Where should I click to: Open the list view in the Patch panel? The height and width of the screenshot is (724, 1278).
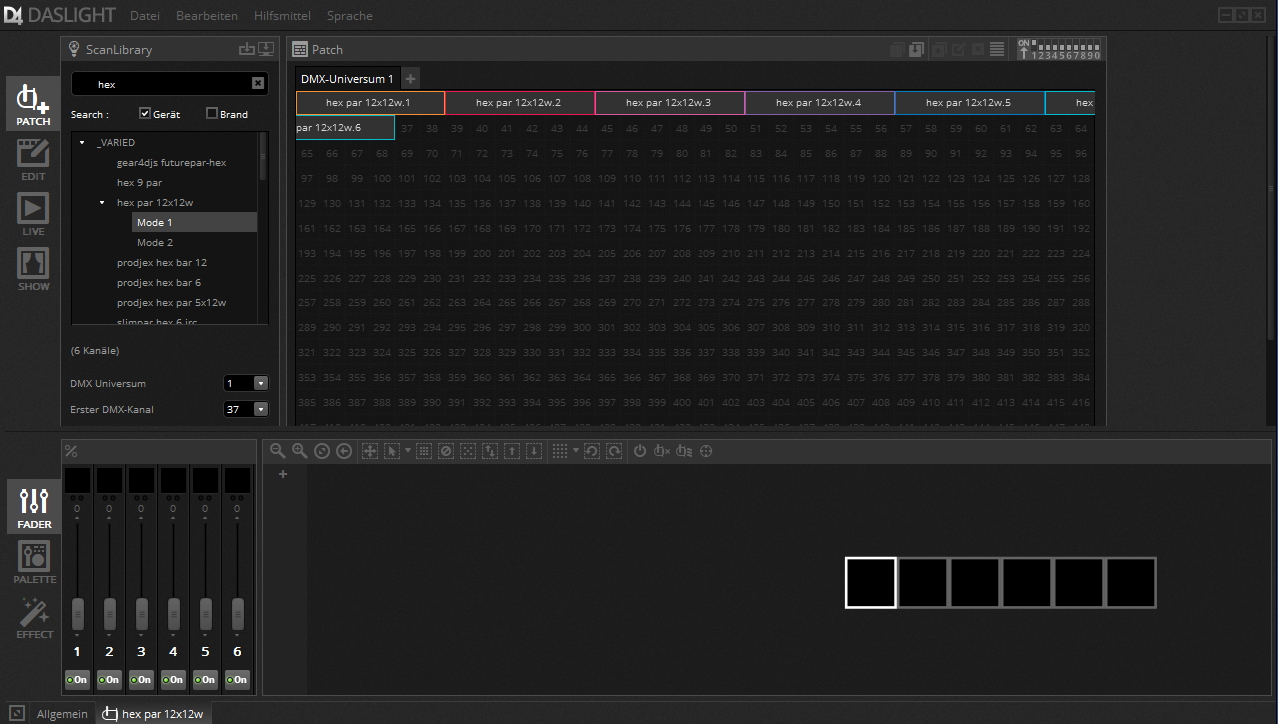[x=996, y=49]
